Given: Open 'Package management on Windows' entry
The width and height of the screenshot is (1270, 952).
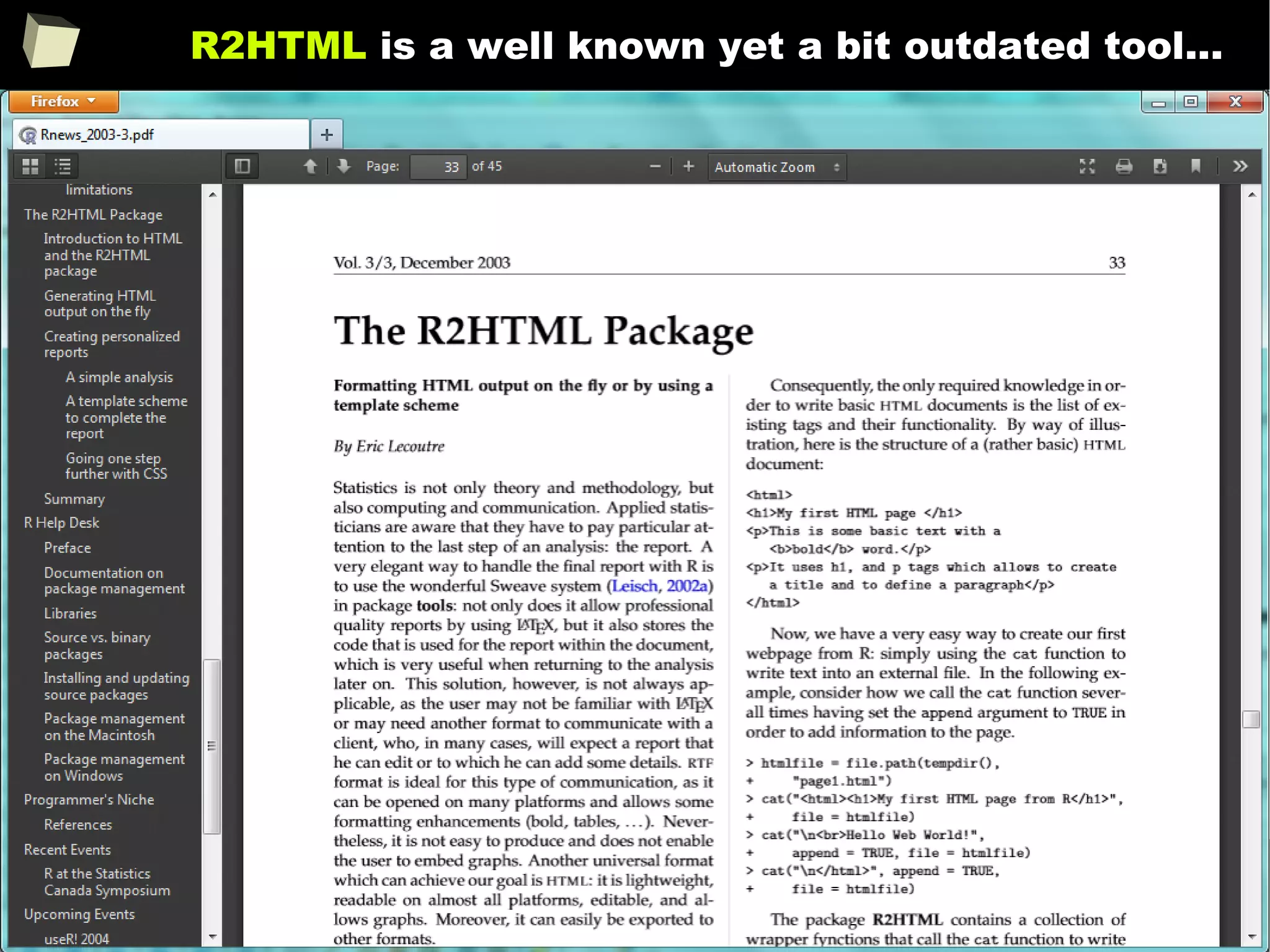Looking at the screenshot, I should pos(114,767).
